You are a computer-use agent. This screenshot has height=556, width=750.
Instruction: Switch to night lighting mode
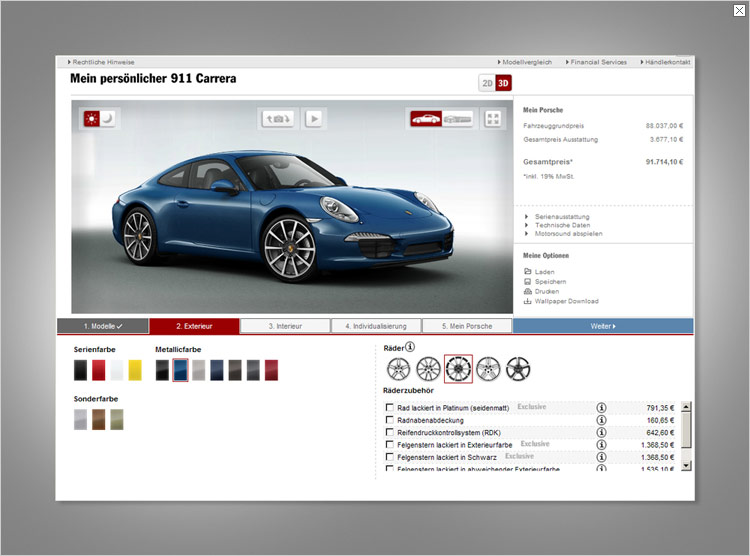[x=108, y=118]
